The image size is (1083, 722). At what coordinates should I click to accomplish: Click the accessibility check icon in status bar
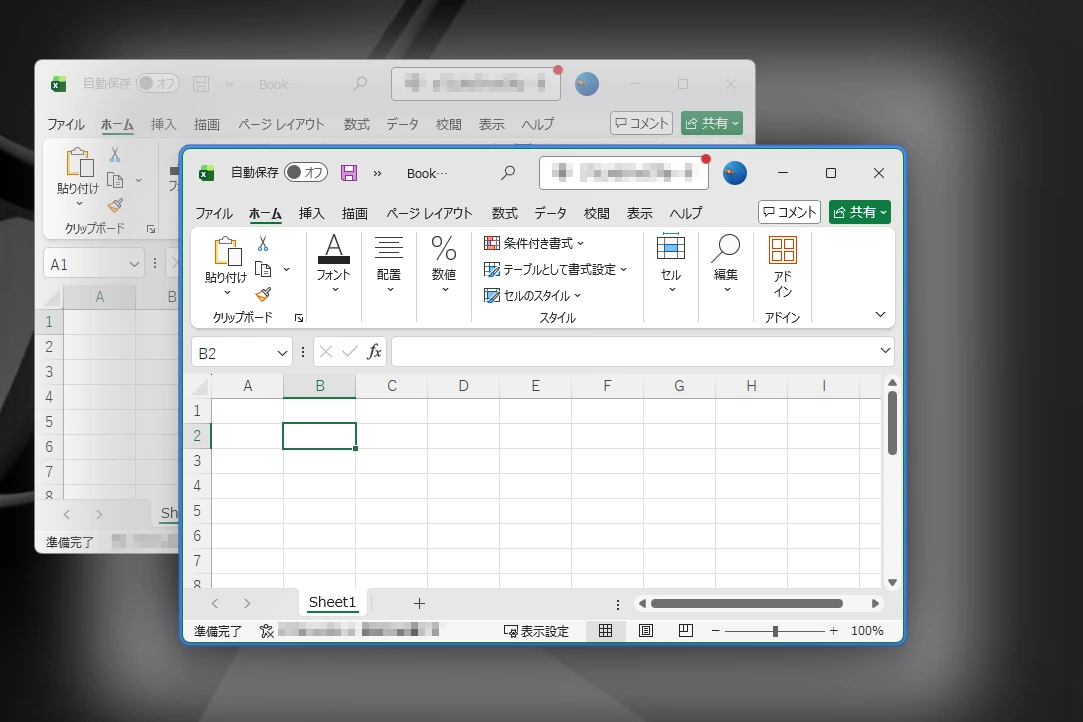pos(267,631)
